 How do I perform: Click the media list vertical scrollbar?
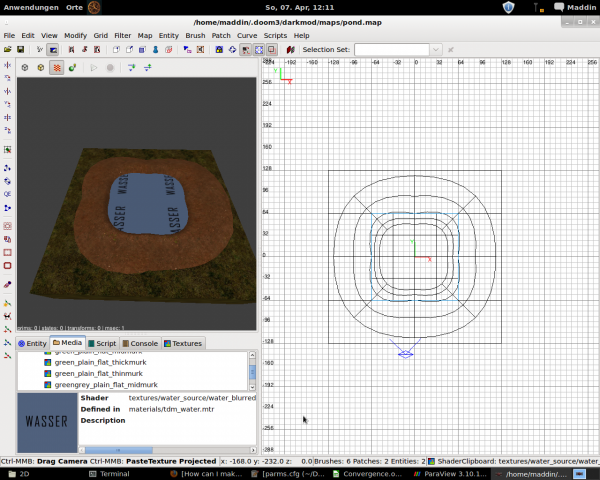tap(252, 371)
